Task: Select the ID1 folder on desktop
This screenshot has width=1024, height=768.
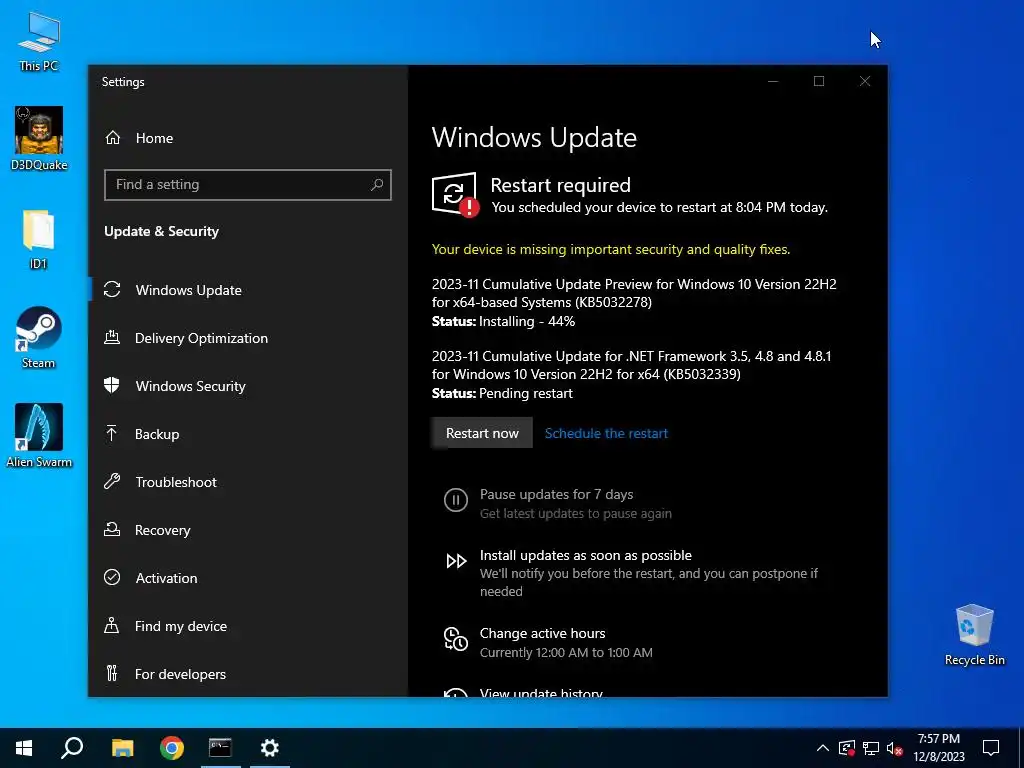Action: click(x=39, y=239)
